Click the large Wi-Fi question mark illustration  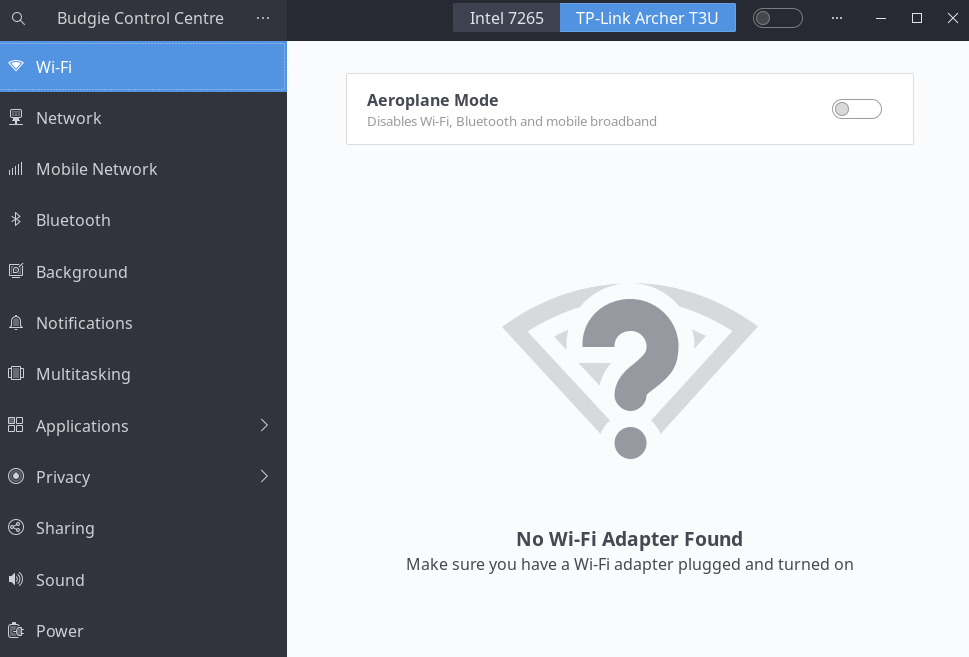[x=630, y=371]
